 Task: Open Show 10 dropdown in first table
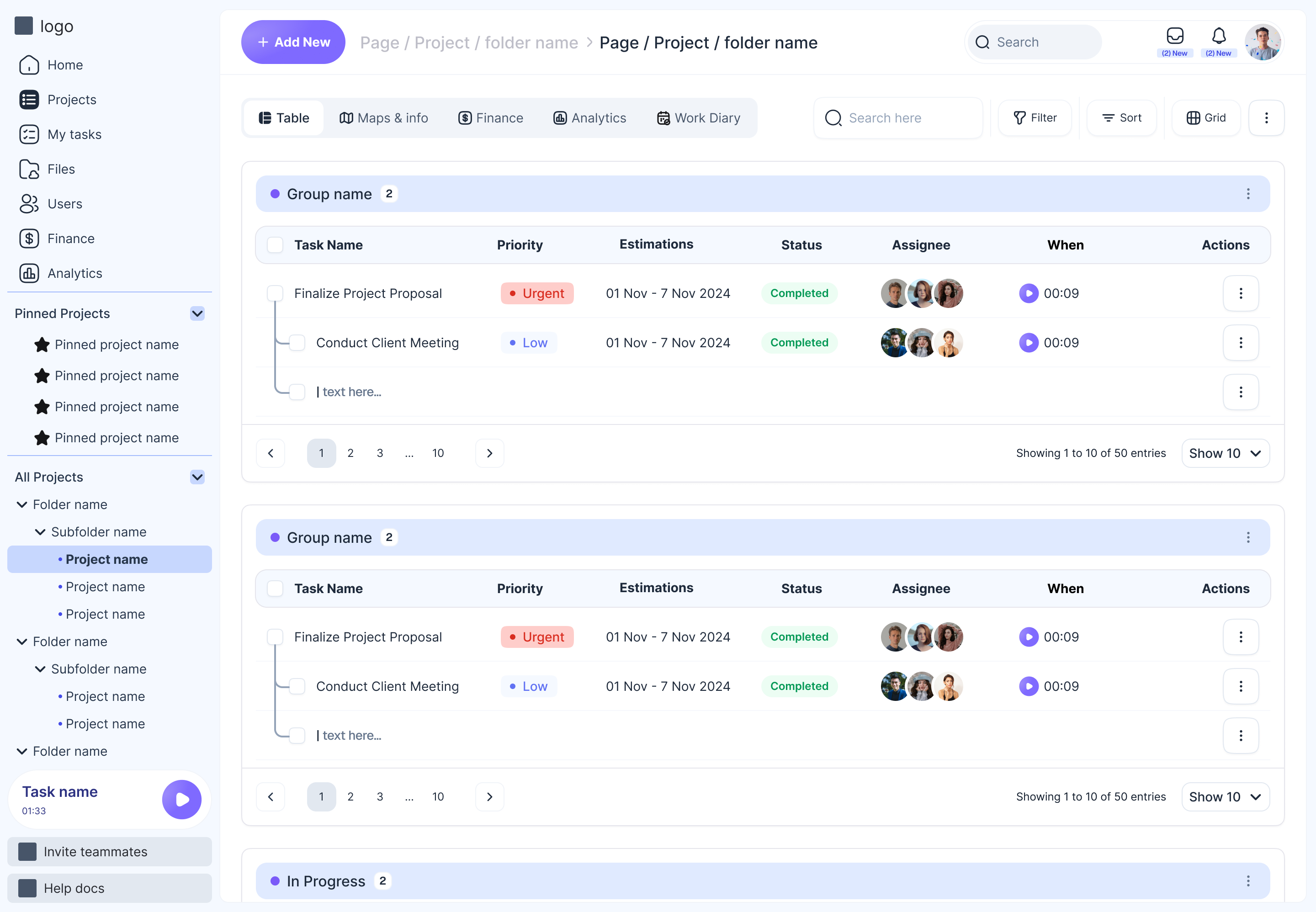(1225, 454)
